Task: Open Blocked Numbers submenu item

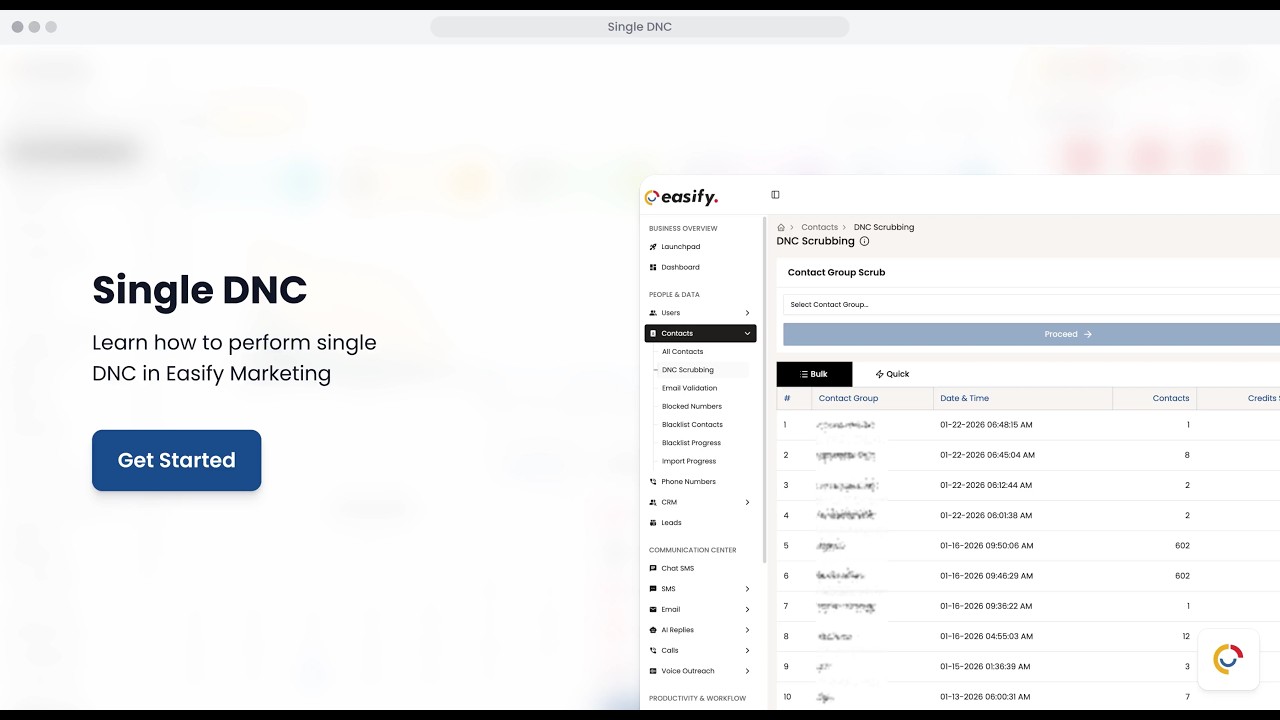Action: pos(691,406)
